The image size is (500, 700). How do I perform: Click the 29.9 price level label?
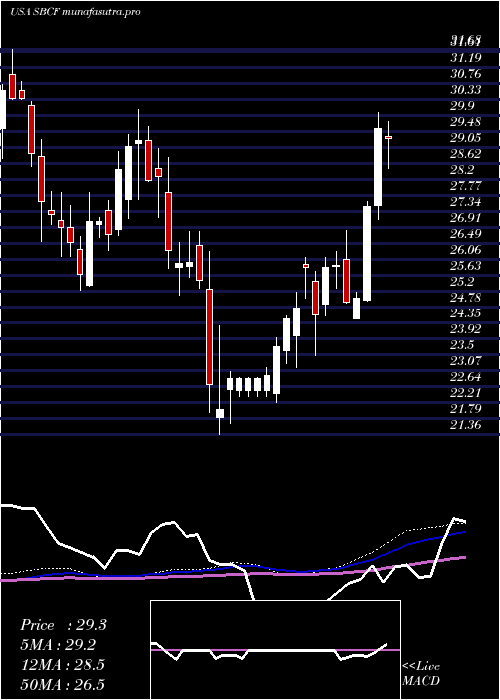click(462, 106)
